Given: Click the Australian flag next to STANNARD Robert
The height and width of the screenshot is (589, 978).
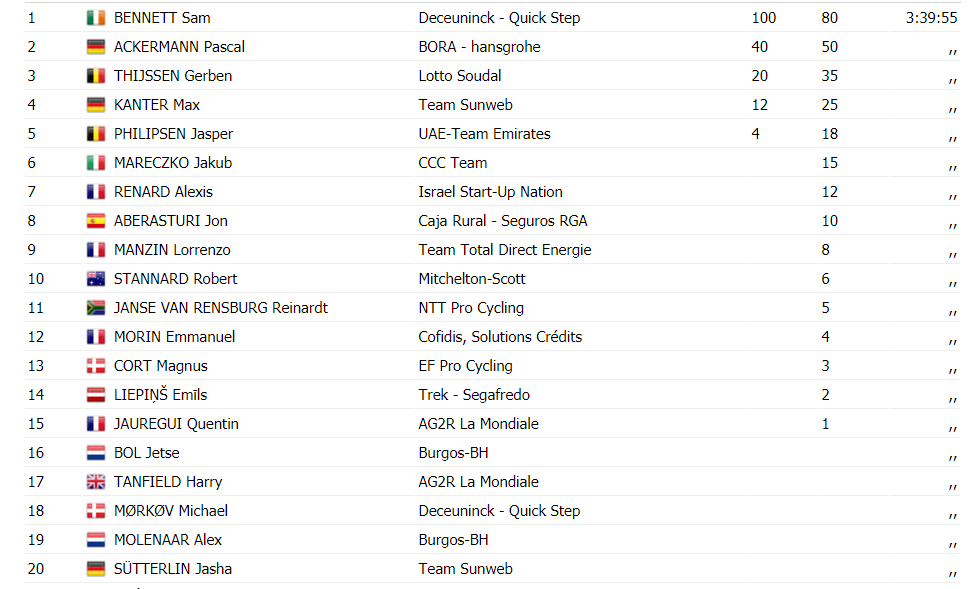Looking at the screenshot, I should [x=95, y=279].
